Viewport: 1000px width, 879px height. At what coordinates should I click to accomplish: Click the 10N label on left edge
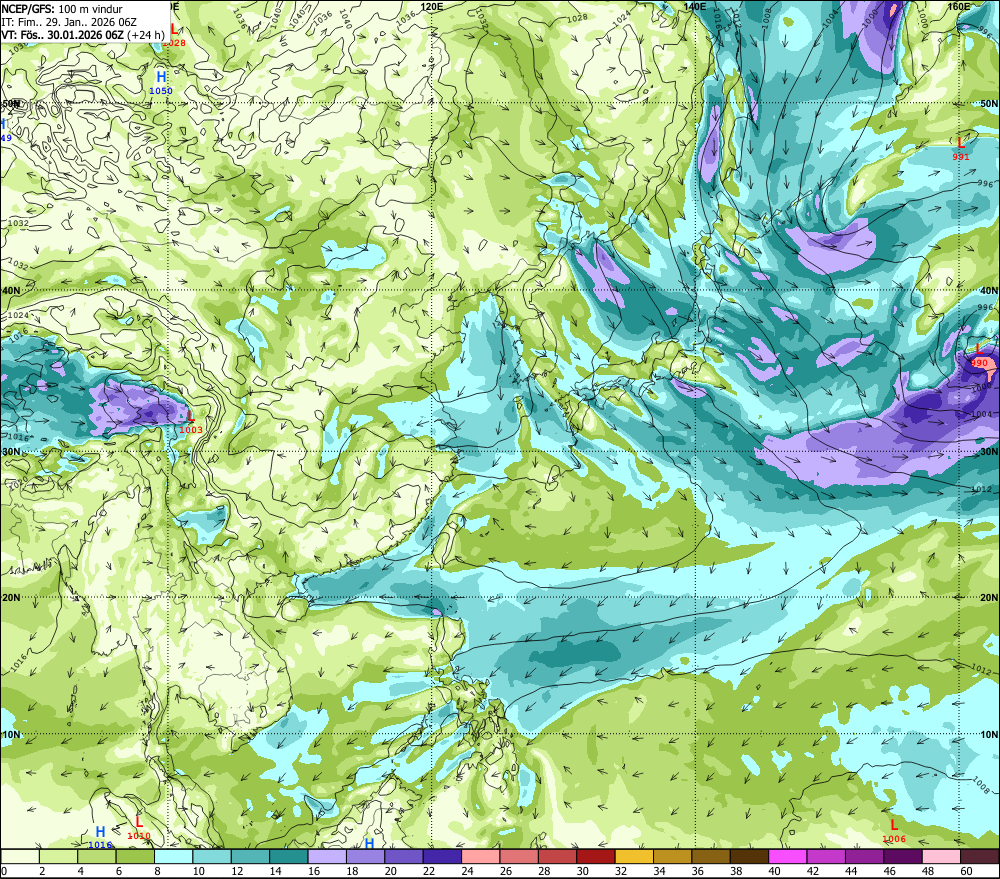(x=11, y=734)
